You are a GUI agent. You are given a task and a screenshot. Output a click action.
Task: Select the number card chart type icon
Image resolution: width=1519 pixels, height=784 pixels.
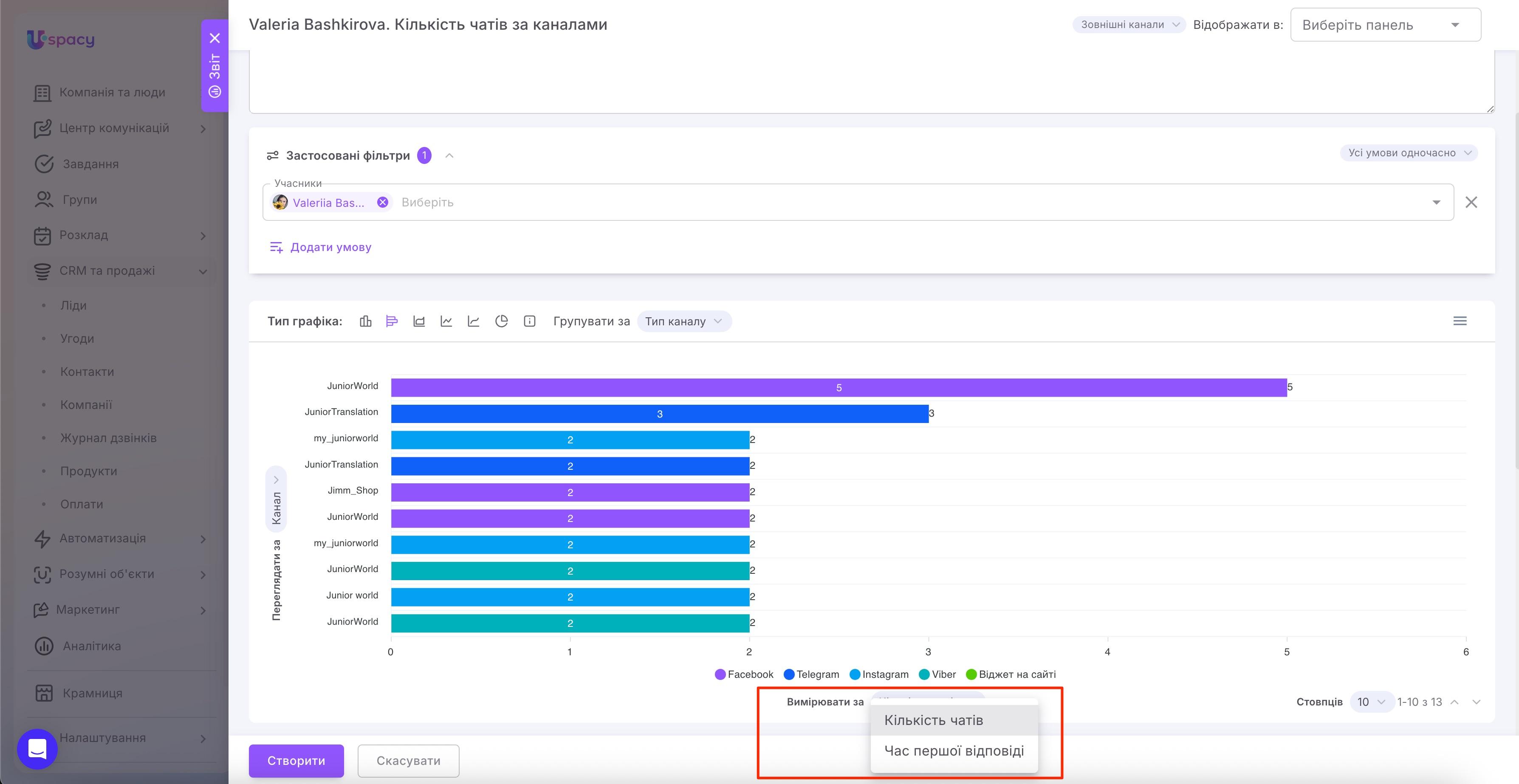click(530, 321)
